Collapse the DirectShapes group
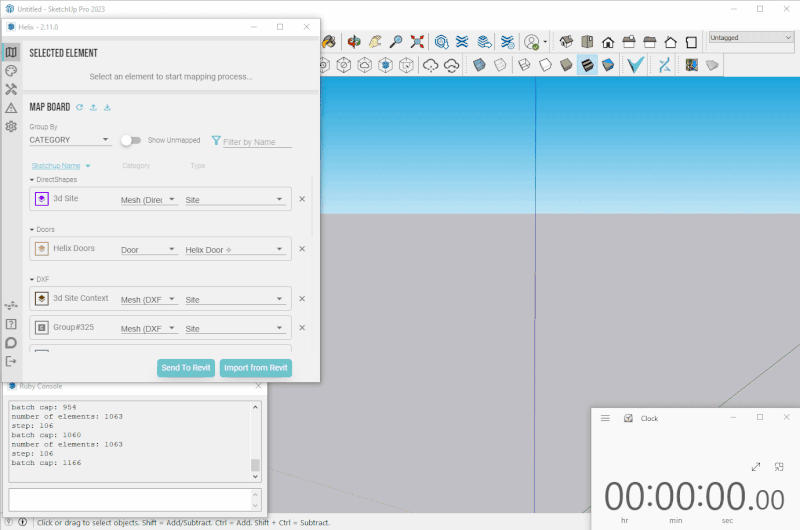 click(x=32, y=180)
